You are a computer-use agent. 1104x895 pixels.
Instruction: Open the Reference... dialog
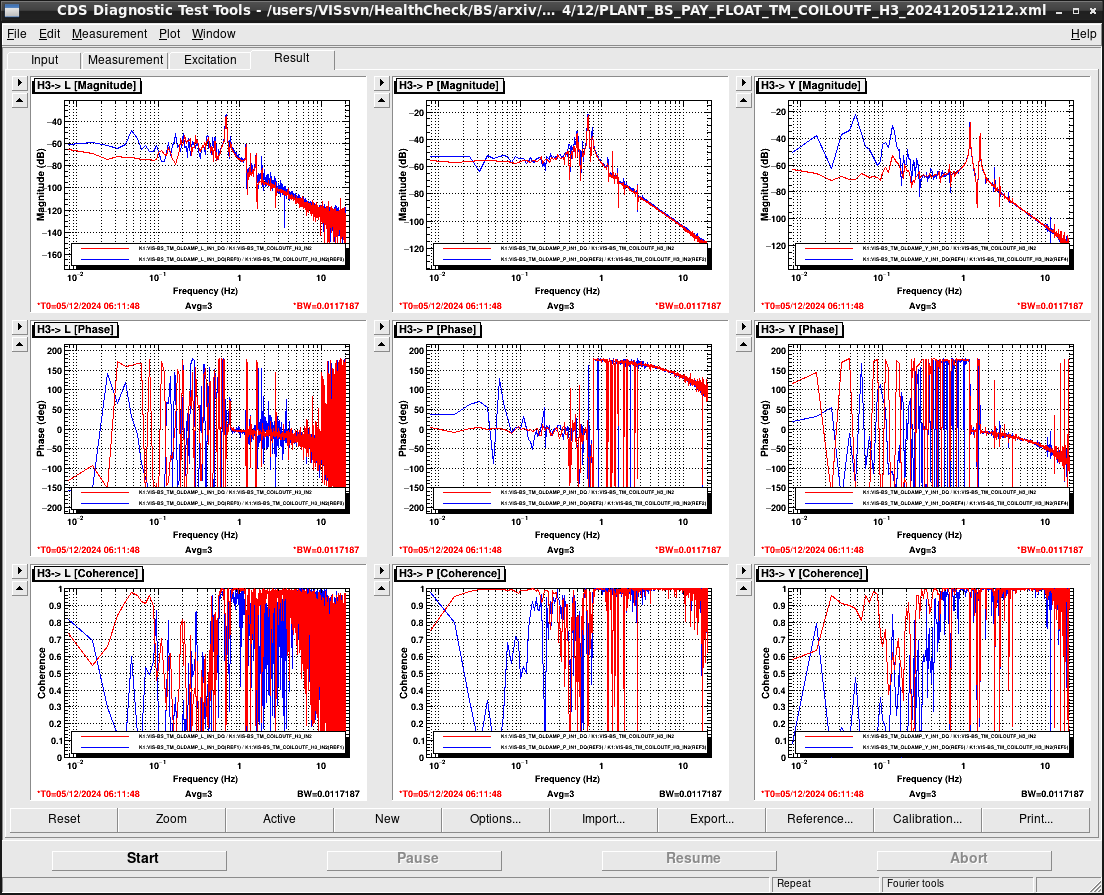click(819, 819)
